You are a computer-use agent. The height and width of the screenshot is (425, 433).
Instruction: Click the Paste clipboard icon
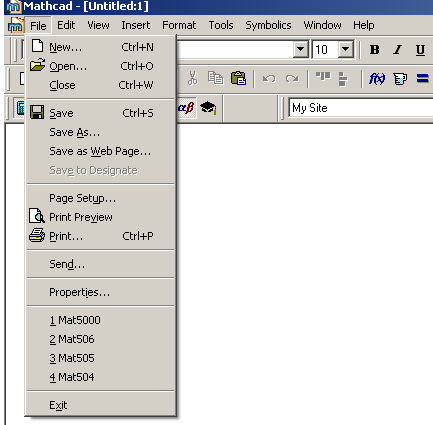click(238, 78)
